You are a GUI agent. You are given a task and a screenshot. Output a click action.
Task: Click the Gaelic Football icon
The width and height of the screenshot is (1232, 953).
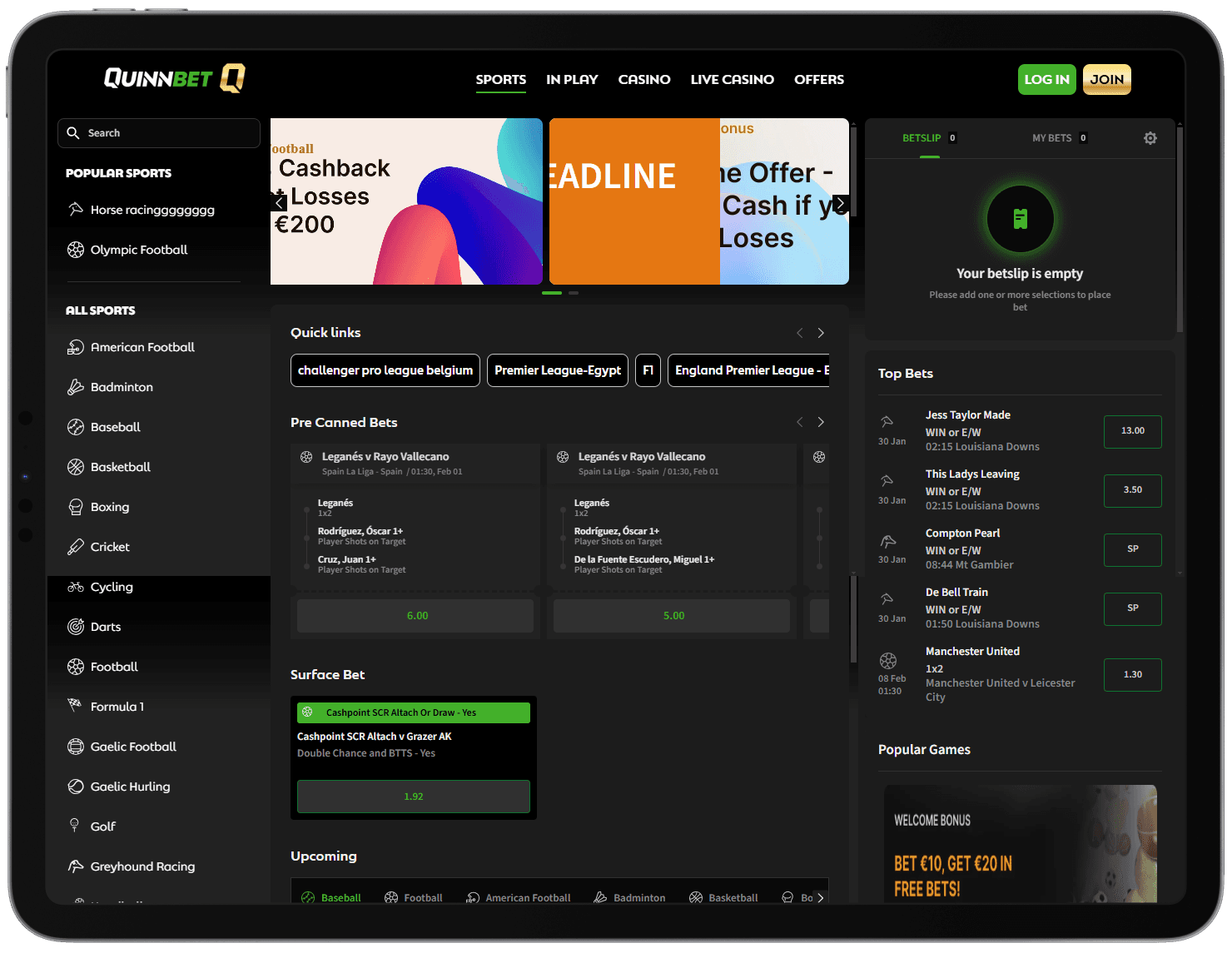76,747
